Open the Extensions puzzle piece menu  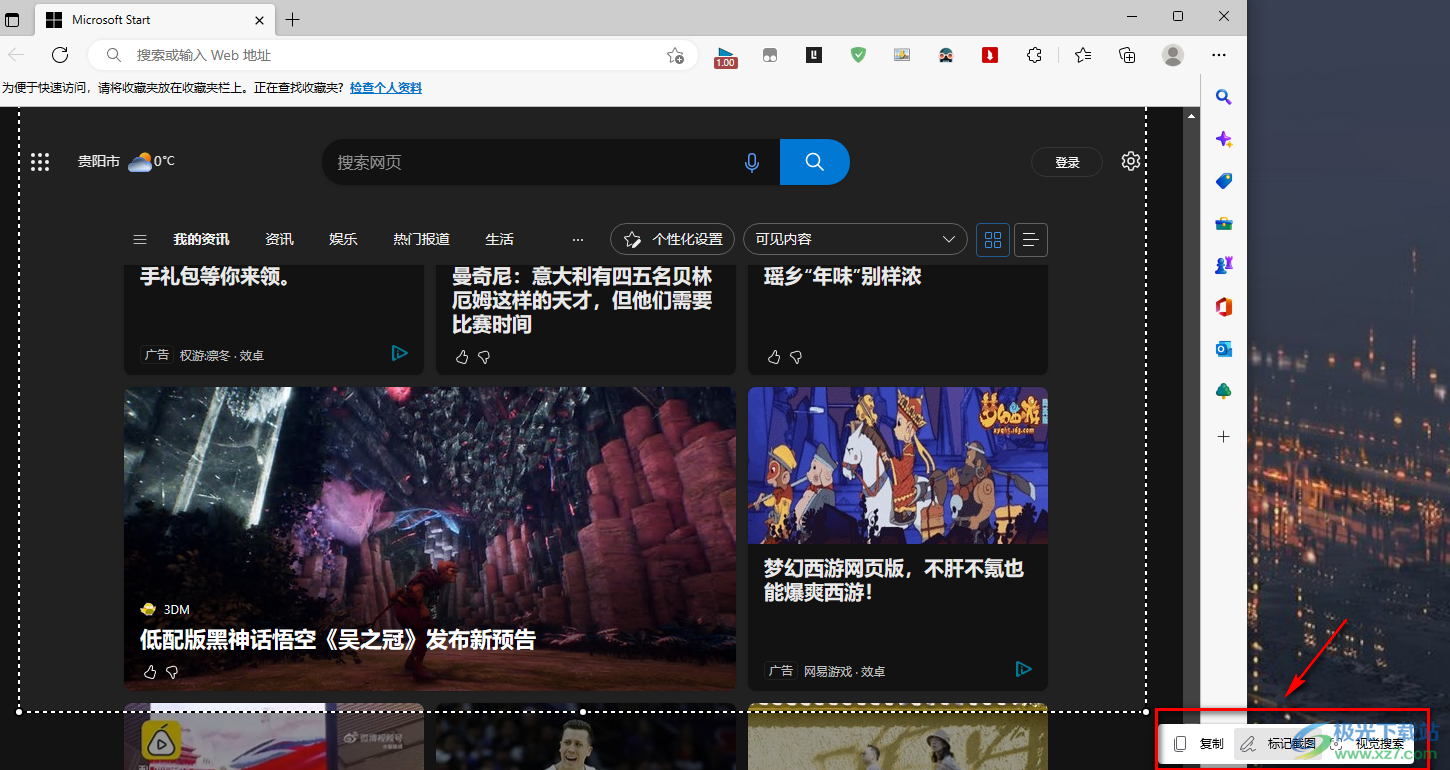(x=1035, y=55)
